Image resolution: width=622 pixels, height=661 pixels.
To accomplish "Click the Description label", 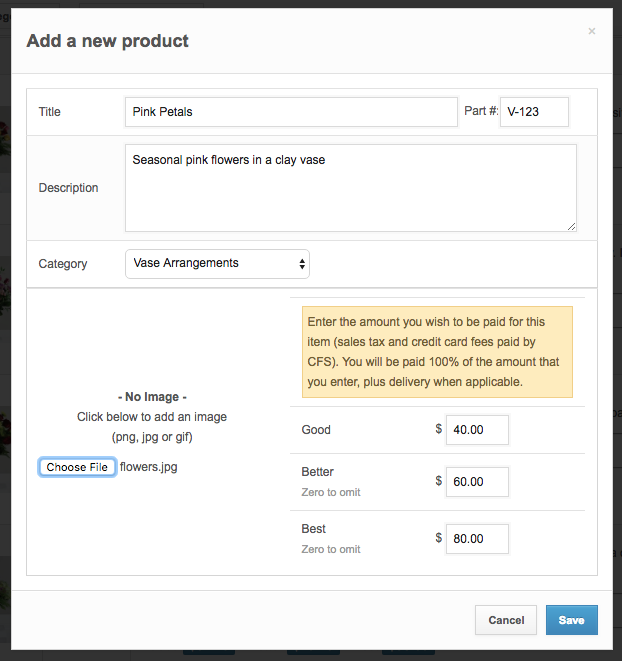I will (x=68, y=188).
